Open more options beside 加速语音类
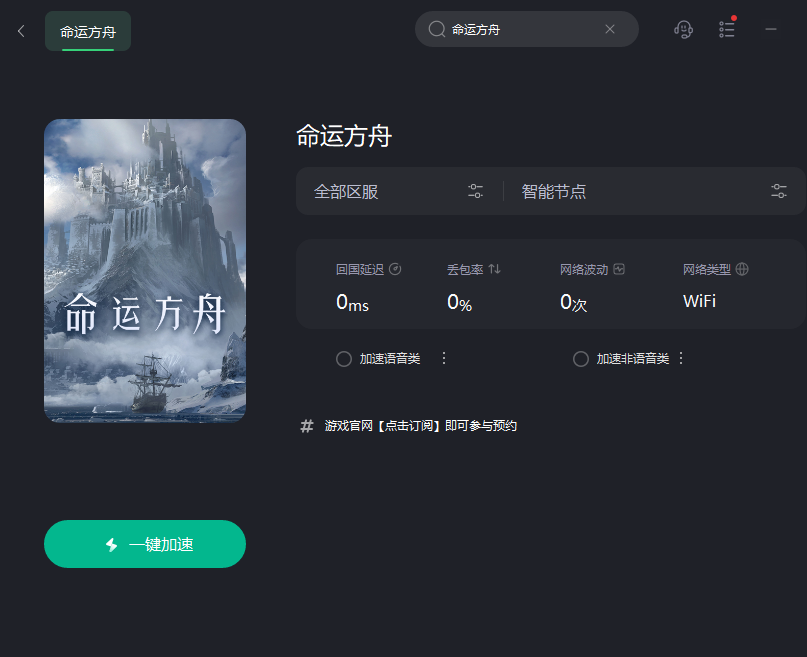This screenshot has height=657, width=807. 444,359
